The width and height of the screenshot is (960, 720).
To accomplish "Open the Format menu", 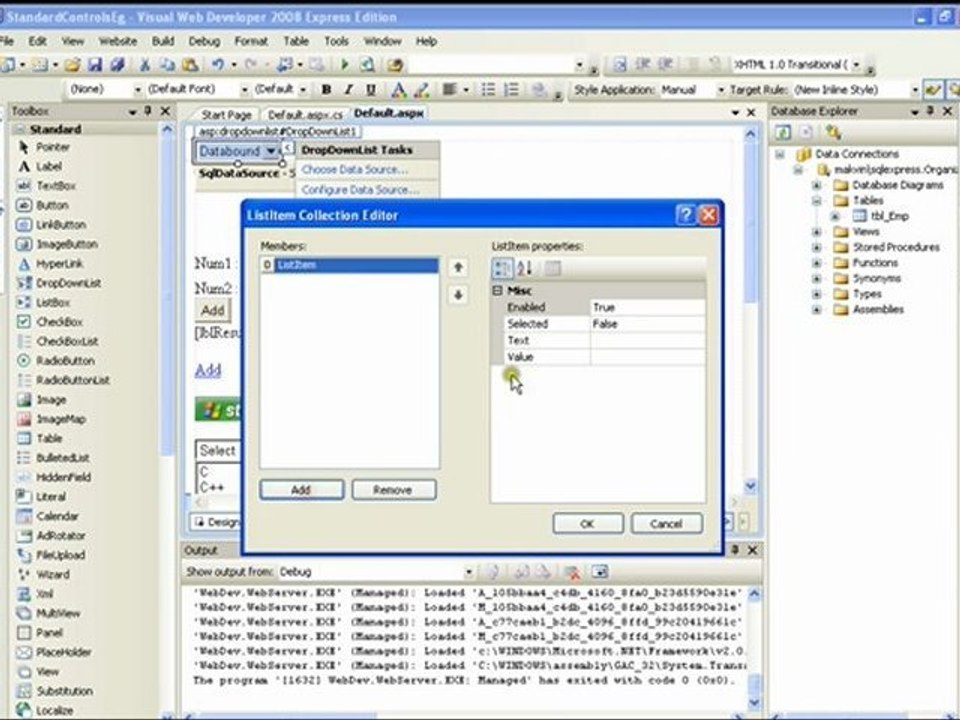I will tap(251, 41).
